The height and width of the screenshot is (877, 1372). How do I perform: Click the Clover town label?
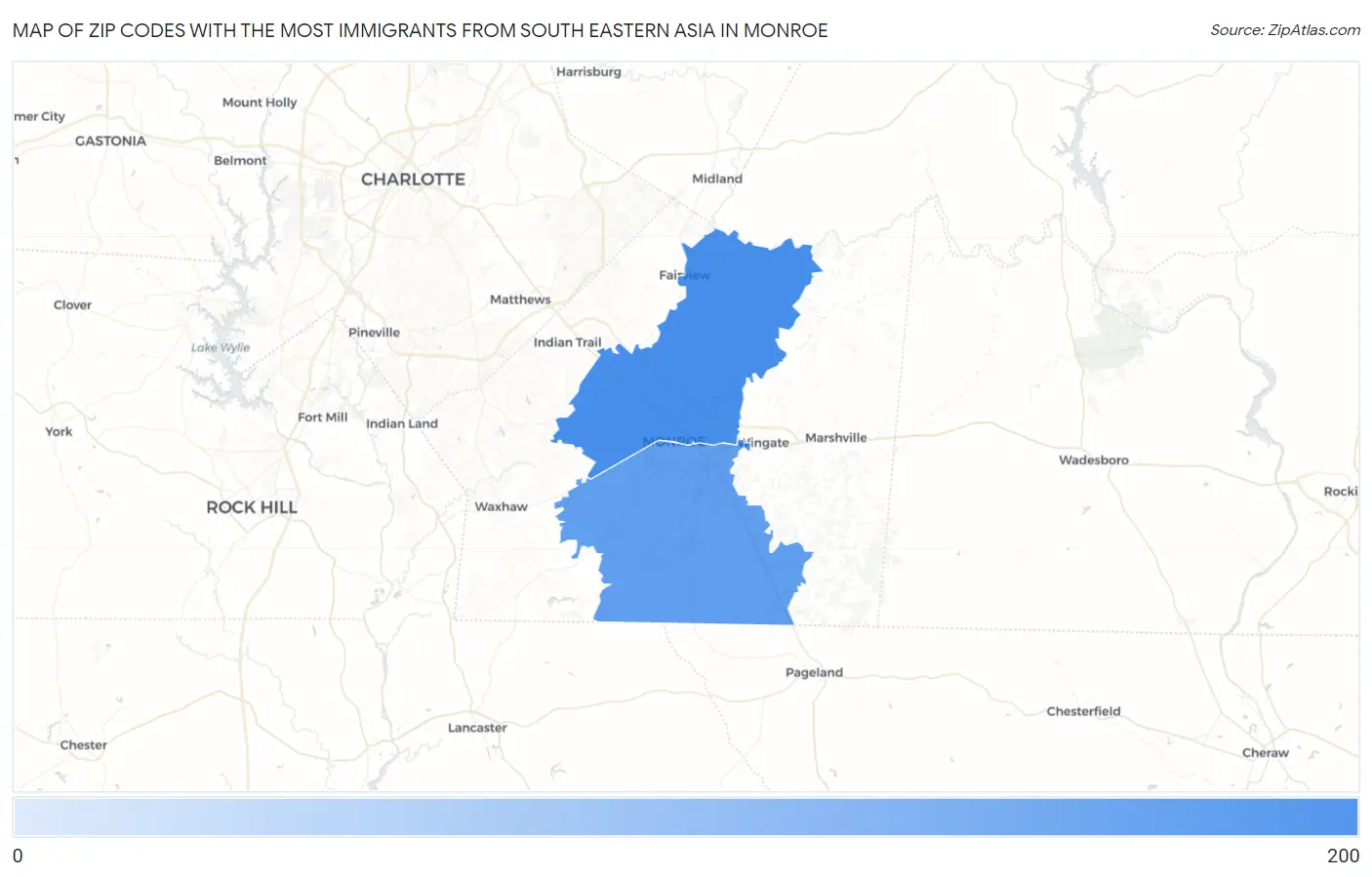[x=72, y=304]
